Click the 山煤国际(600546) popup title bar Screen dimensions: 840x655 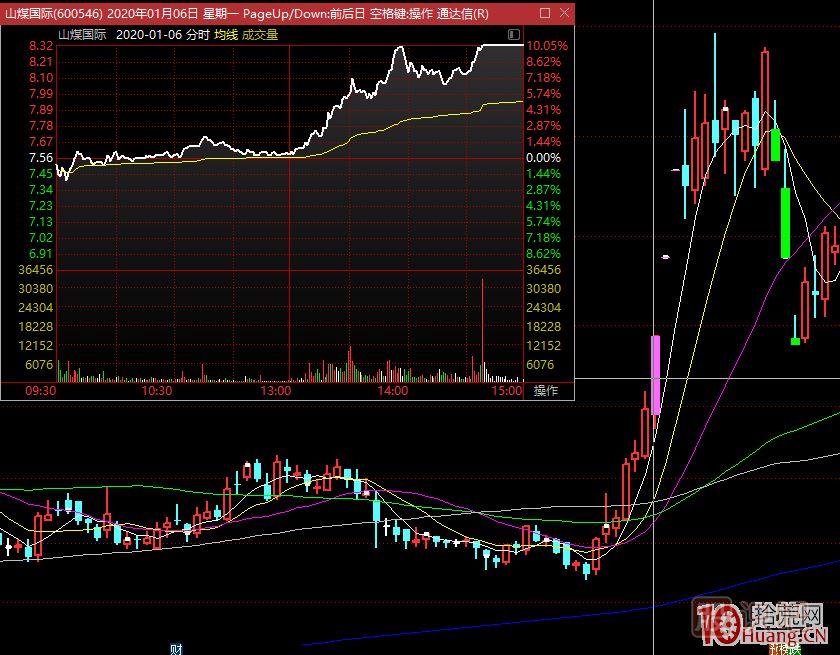coord(250,14)
